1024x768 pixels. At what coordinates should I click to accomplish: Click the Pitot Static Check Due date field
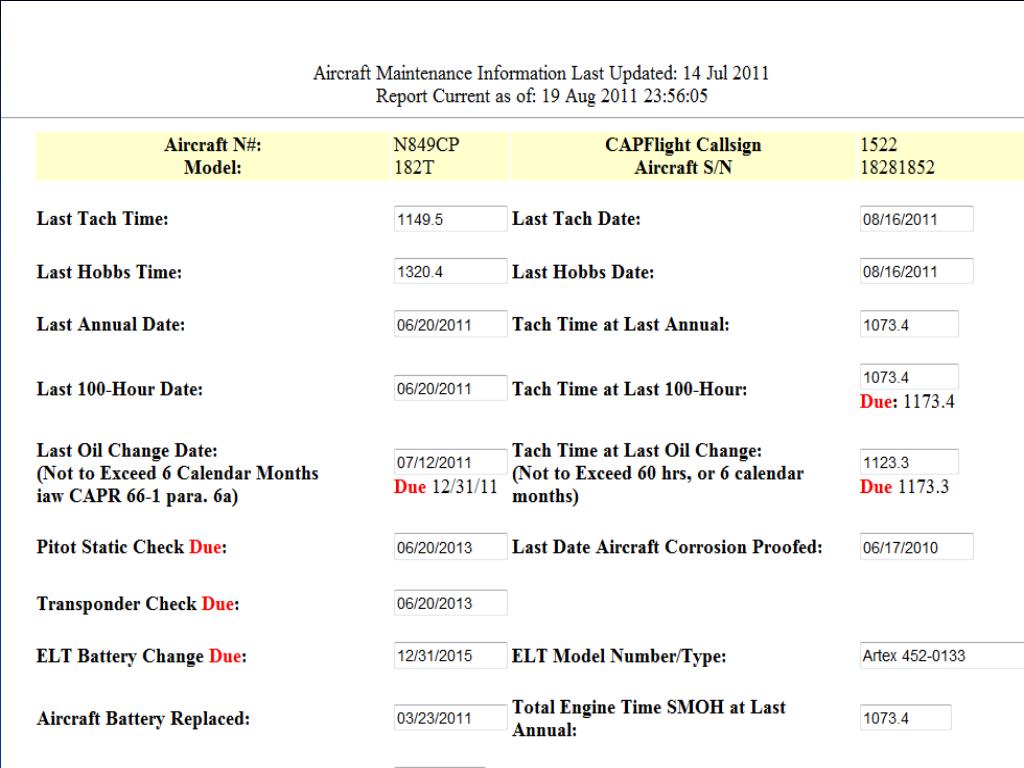tap(450, 547)
